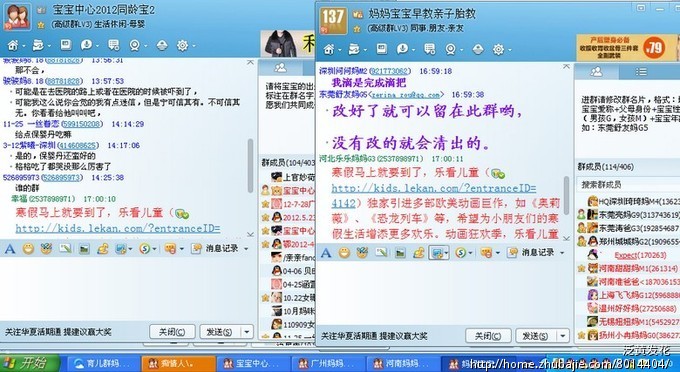Screen dimensions: 680x372
Task: Switch to list view tab in 妈妈宝宝早教 side panel
Action: click(x=641, y=72)
